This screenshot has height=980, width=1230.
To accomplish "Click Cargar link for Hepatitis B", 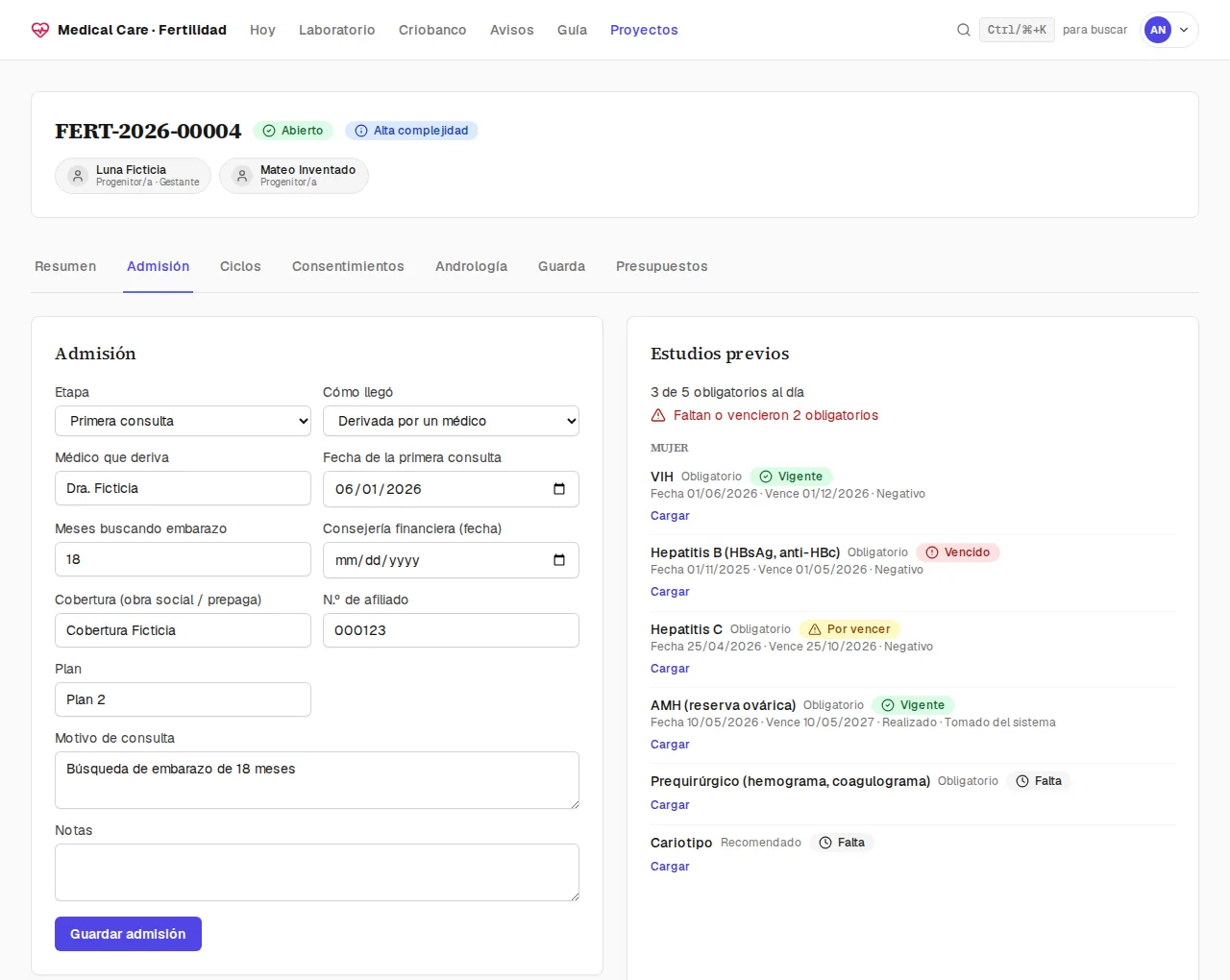I will pos(670,592).
